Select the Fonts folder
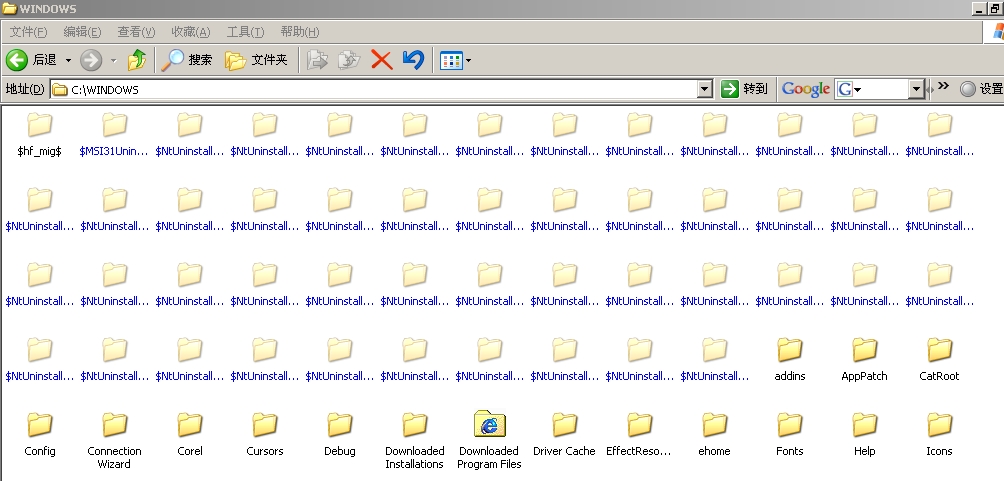1004x481 pixels. point(789,434)
